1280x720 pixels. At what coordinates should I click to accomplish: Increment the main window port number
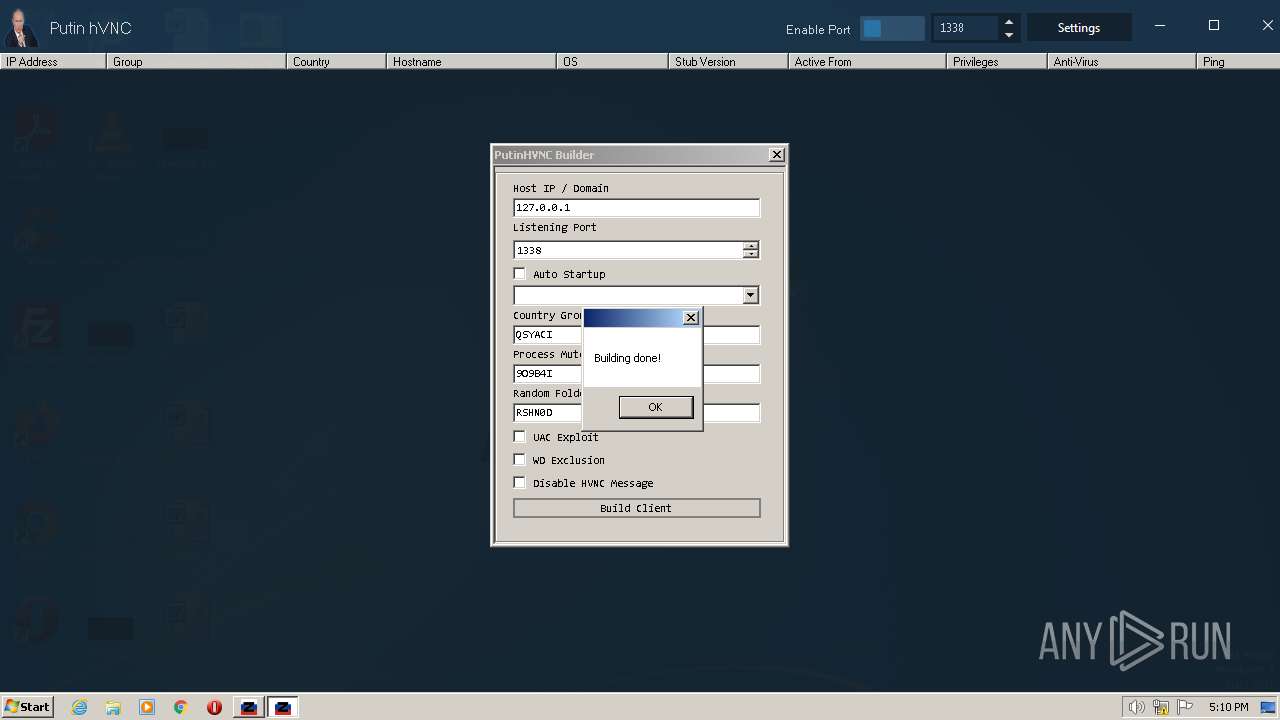1008,22
